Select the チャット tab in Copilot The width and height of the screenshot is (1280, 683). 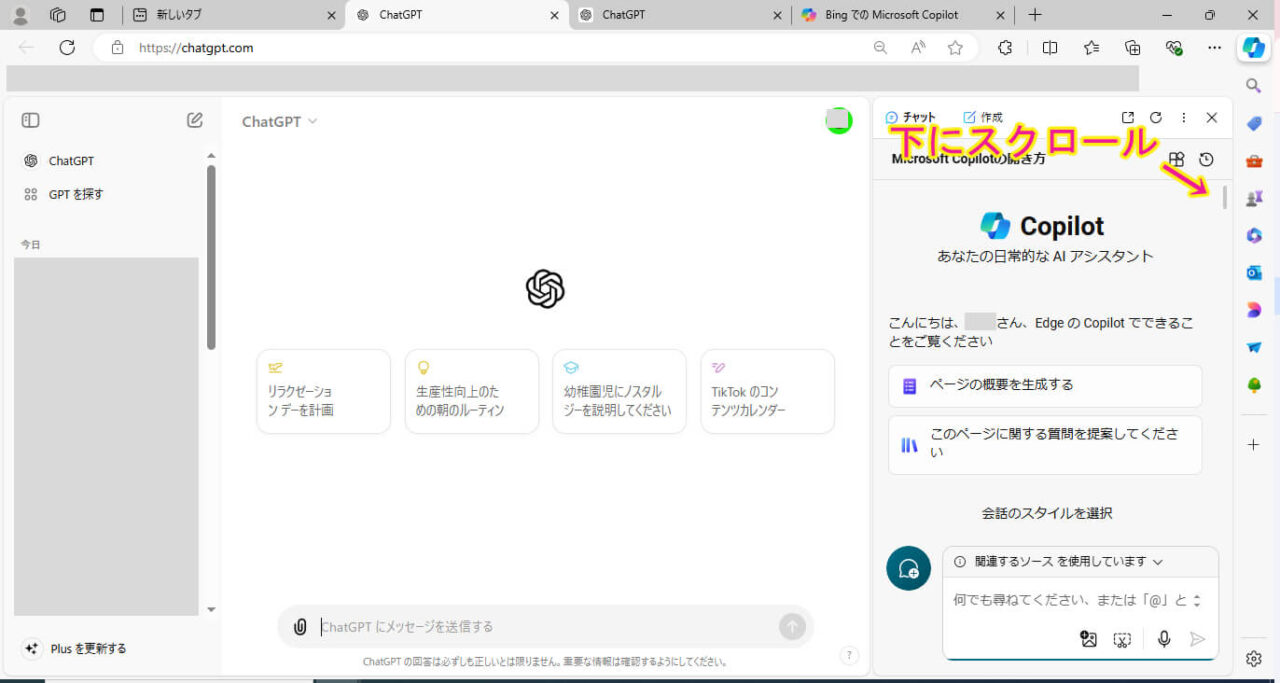910,117
